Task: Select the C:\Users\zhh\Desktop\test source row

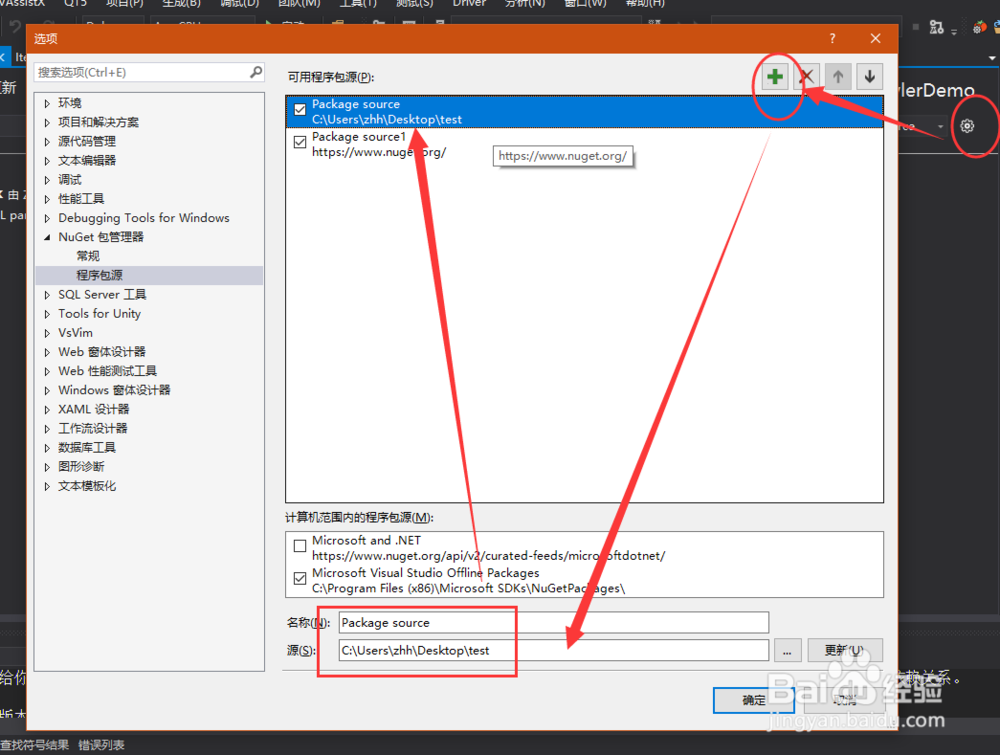Action: pos(584,112)
